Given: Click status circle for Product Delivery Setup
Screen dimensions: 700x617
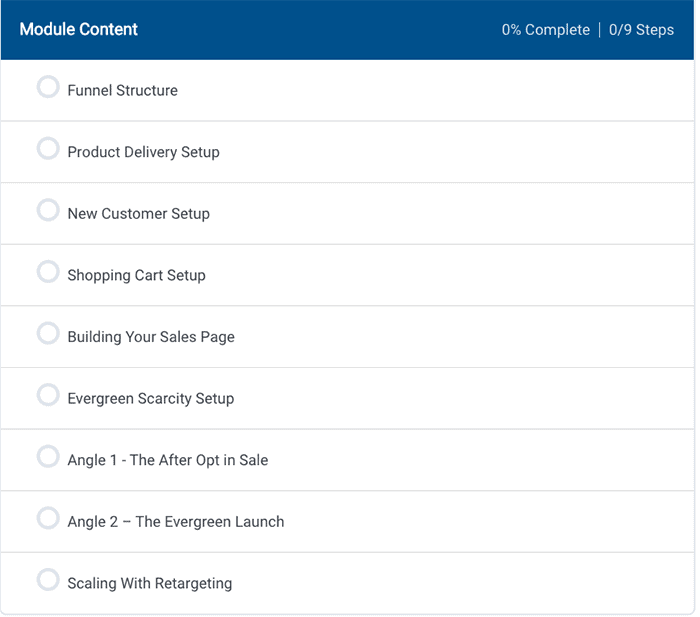Looking at the screenshot, I should [x=48, y=149].
